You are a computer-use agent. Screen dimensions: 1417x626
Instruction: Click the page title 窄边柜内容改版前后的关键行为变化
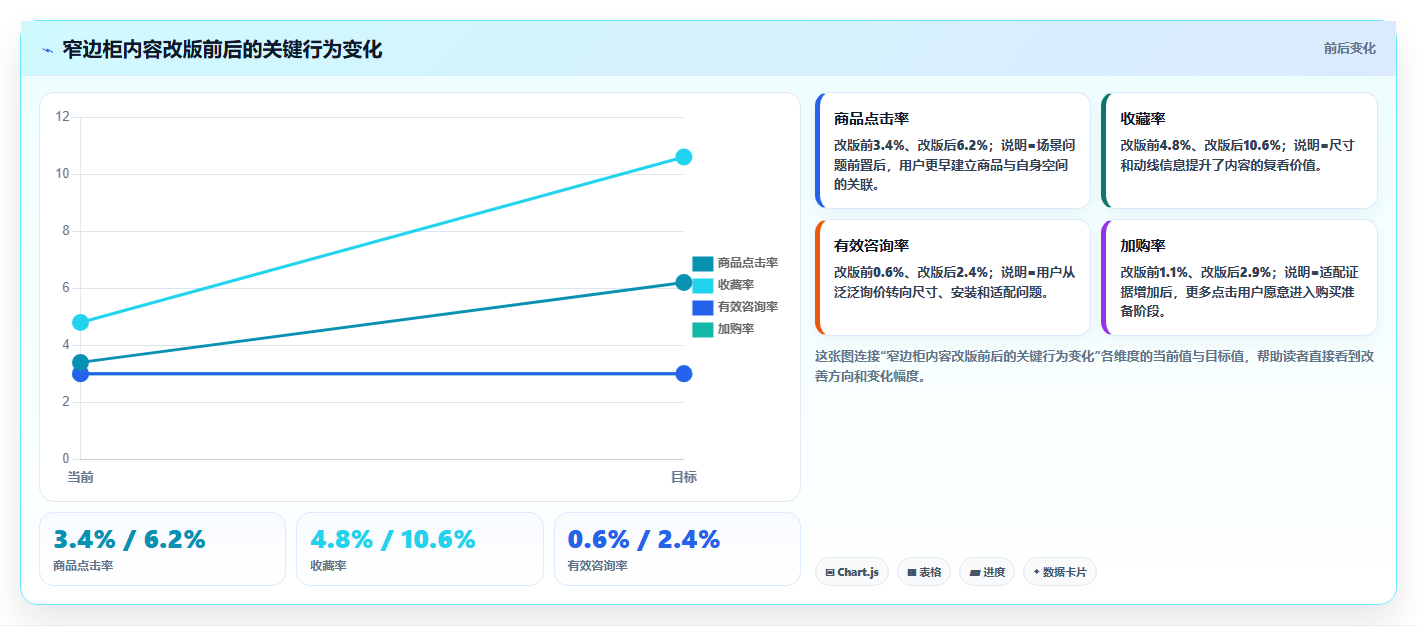[222, 49]
